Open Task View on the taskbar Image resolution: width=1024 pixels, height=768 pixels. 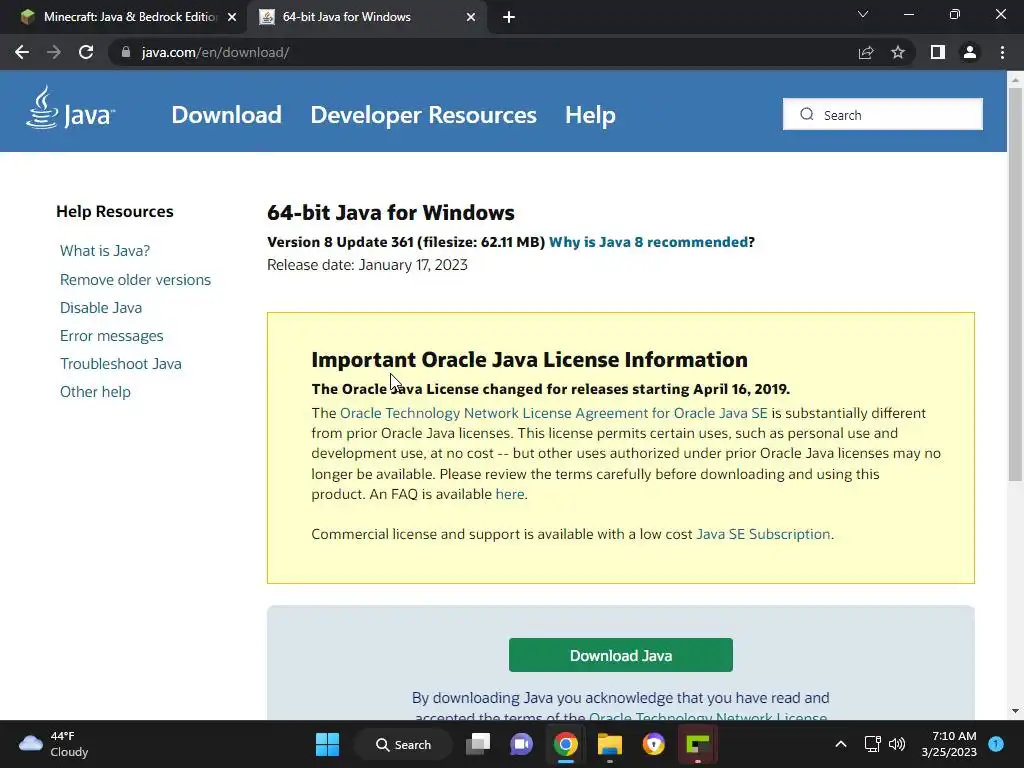click(478, 744)
